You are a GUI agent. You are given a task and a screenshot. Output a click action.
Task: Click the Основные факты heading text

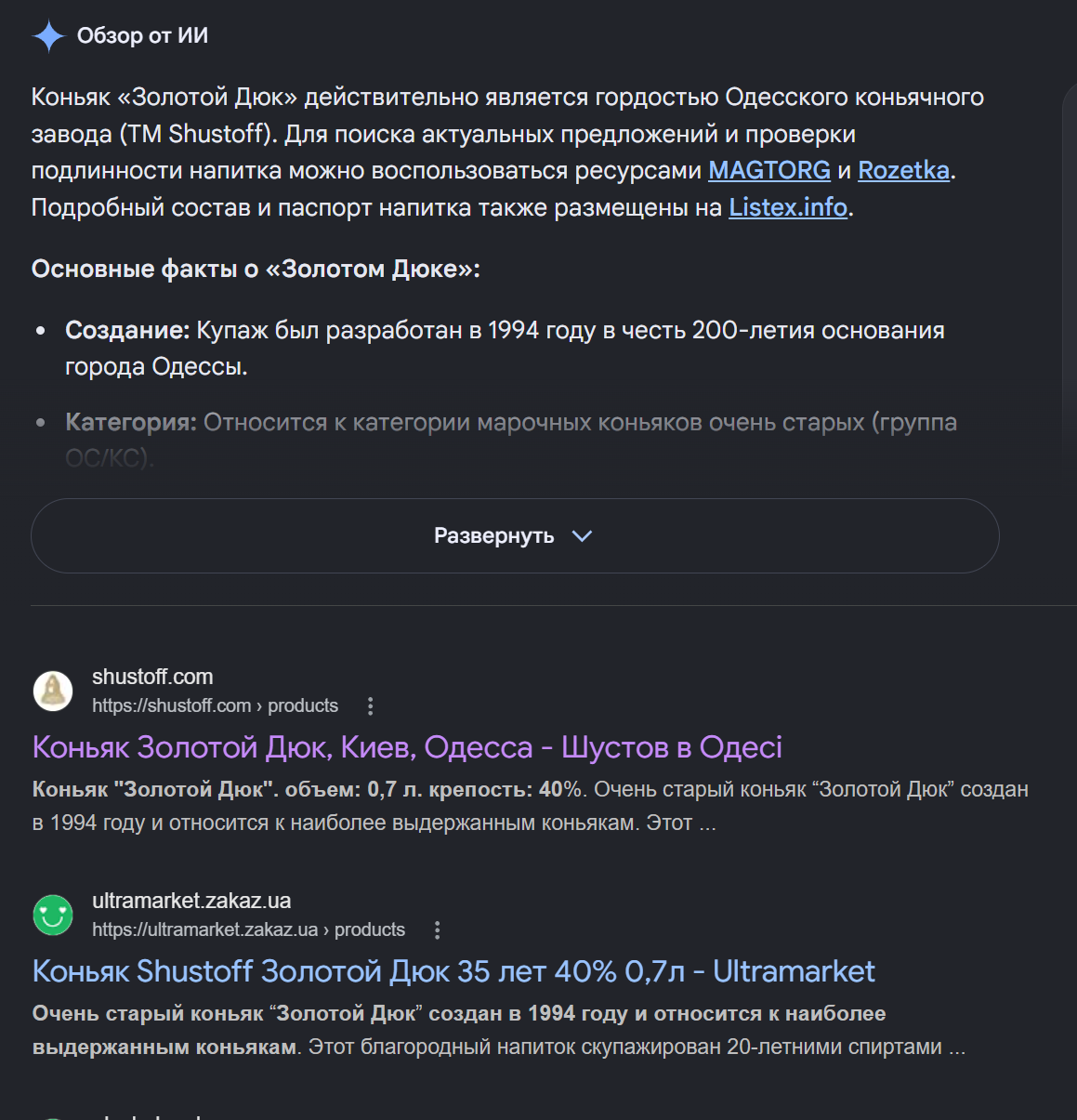(x=256, y=270)
